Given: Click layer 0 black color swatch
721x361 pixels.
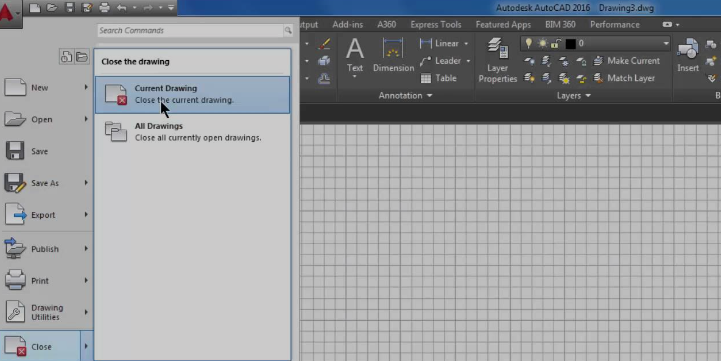Looking at the screenshot, I should coord(571,44).
